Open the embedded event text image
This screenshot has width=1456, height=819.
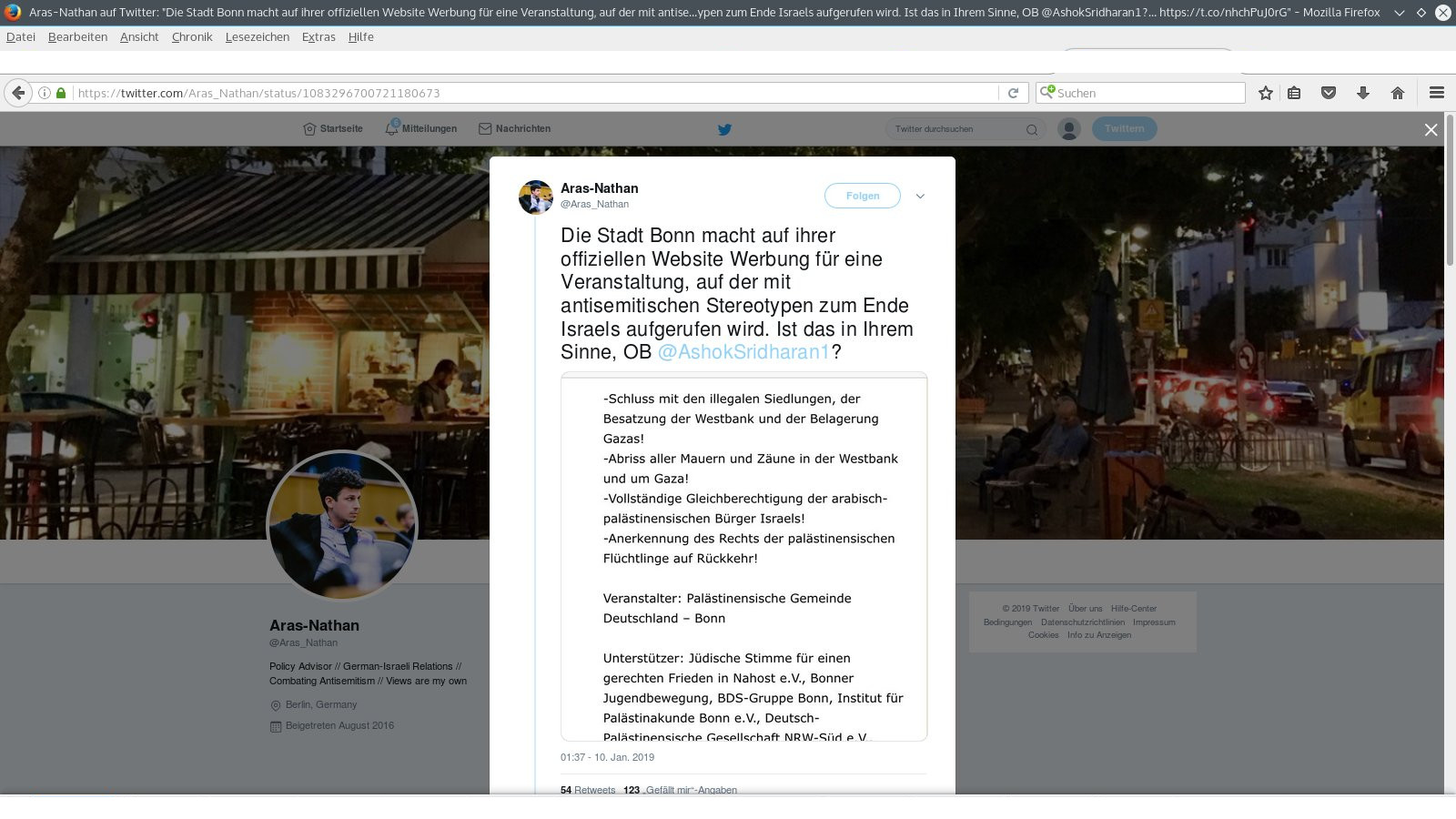pos(744,557)
